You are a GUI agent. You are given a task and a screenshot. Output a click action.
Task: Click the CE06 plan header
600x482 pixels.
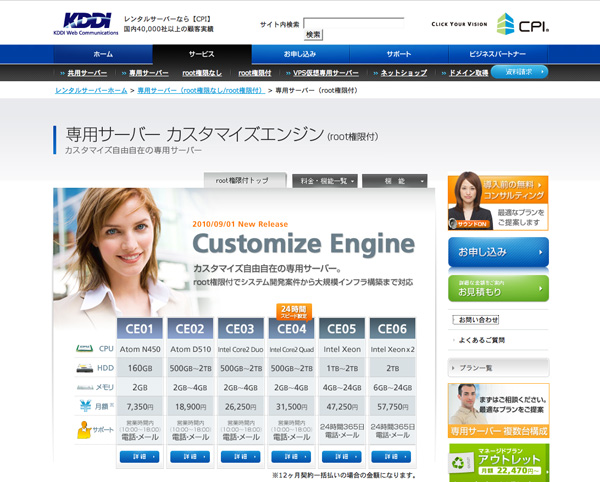(x=392, y=329)
